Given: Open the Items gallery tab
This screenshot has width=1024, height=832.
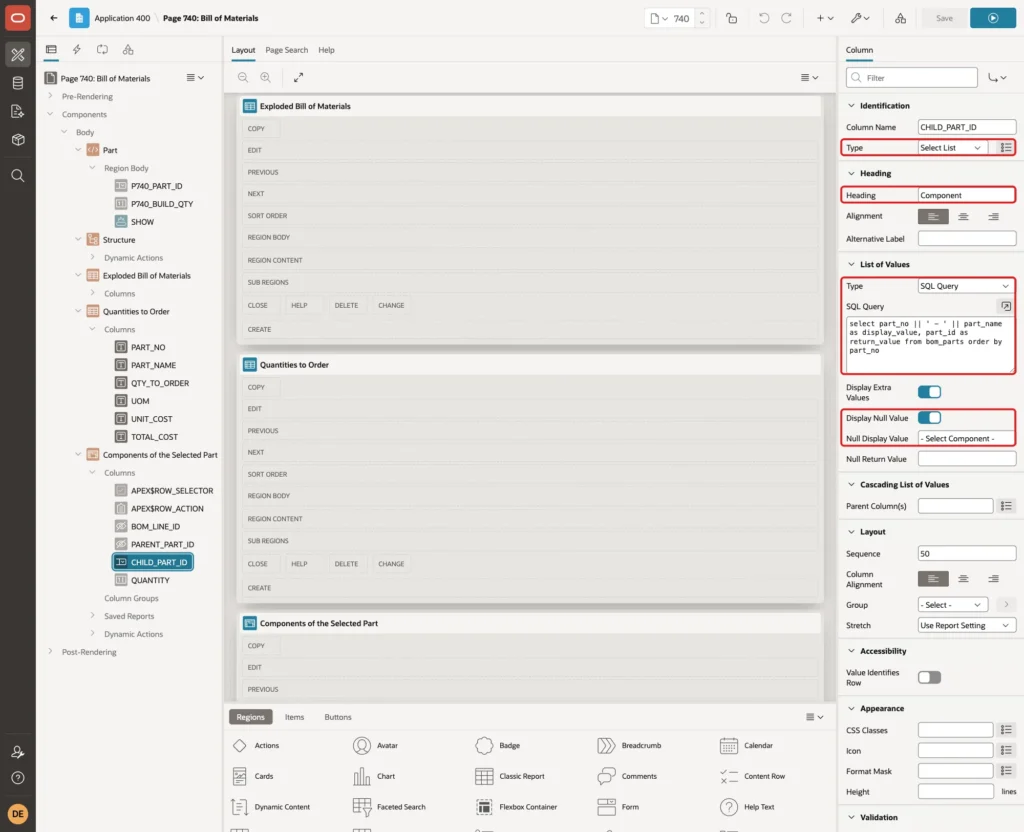Looking at the screenshot, I should [295, 717].
